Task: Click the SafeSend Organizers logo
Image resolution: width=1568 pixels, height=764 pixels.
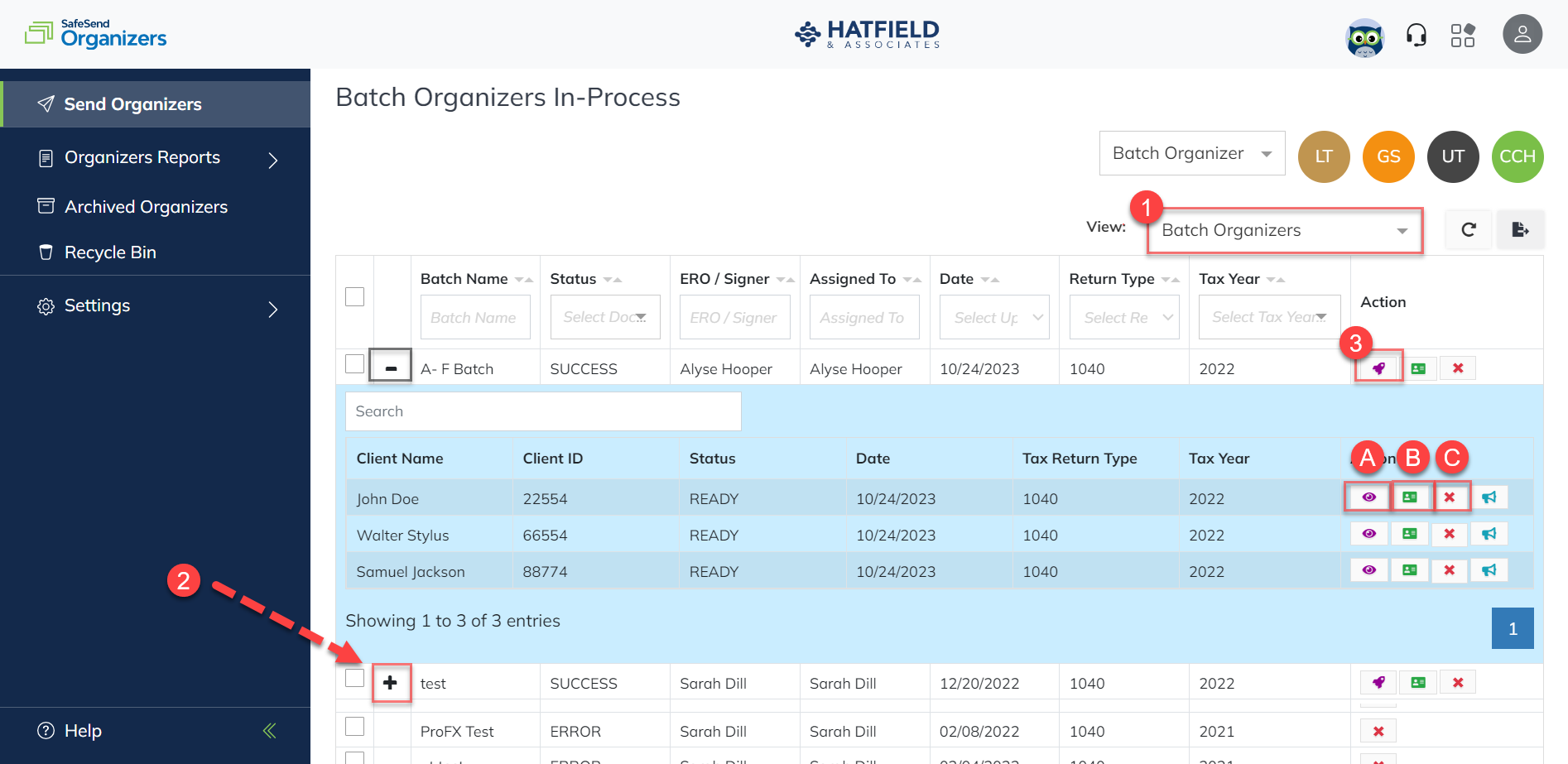Action: click(96, 34)
